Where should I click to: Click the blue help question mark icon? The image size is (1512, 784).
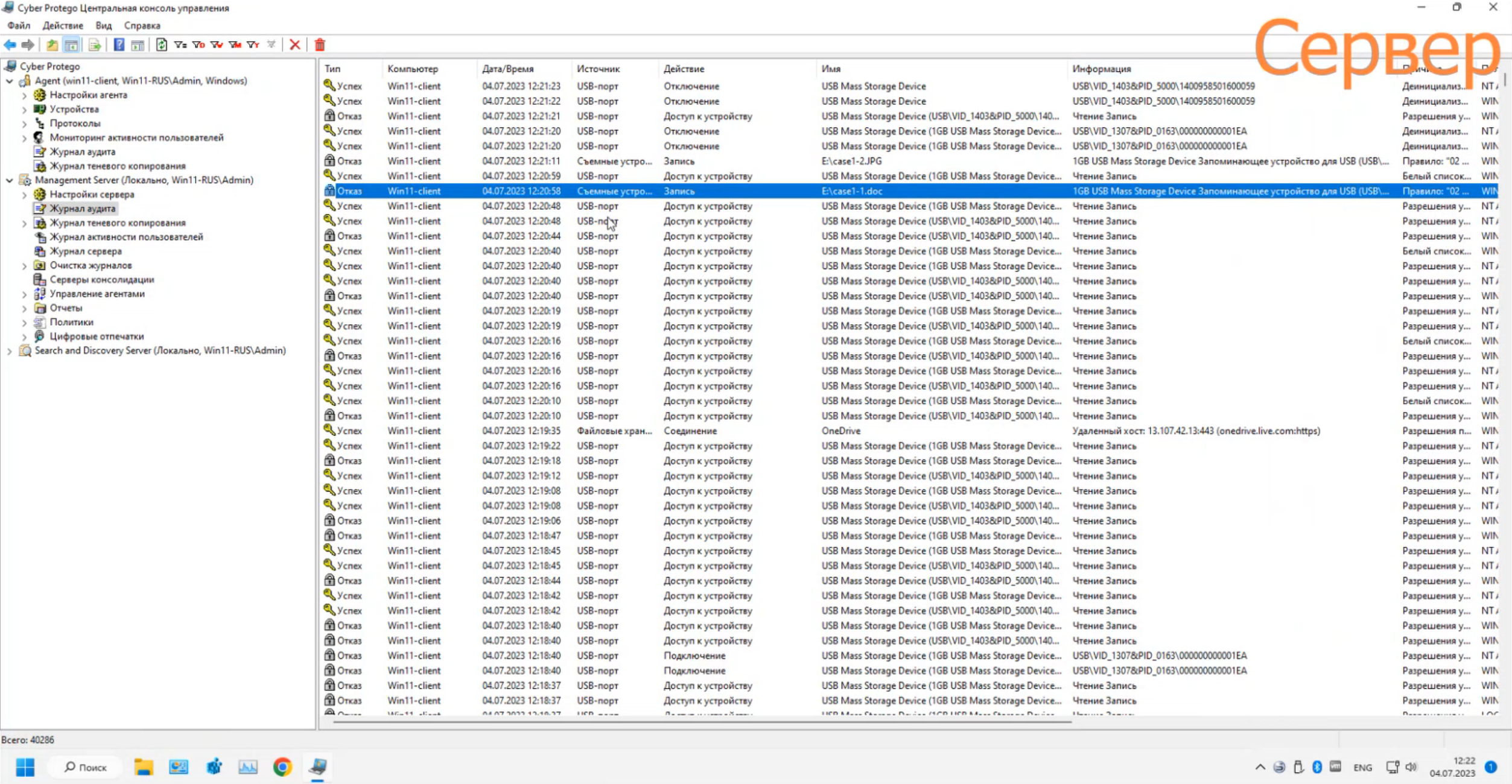point(119,45)
